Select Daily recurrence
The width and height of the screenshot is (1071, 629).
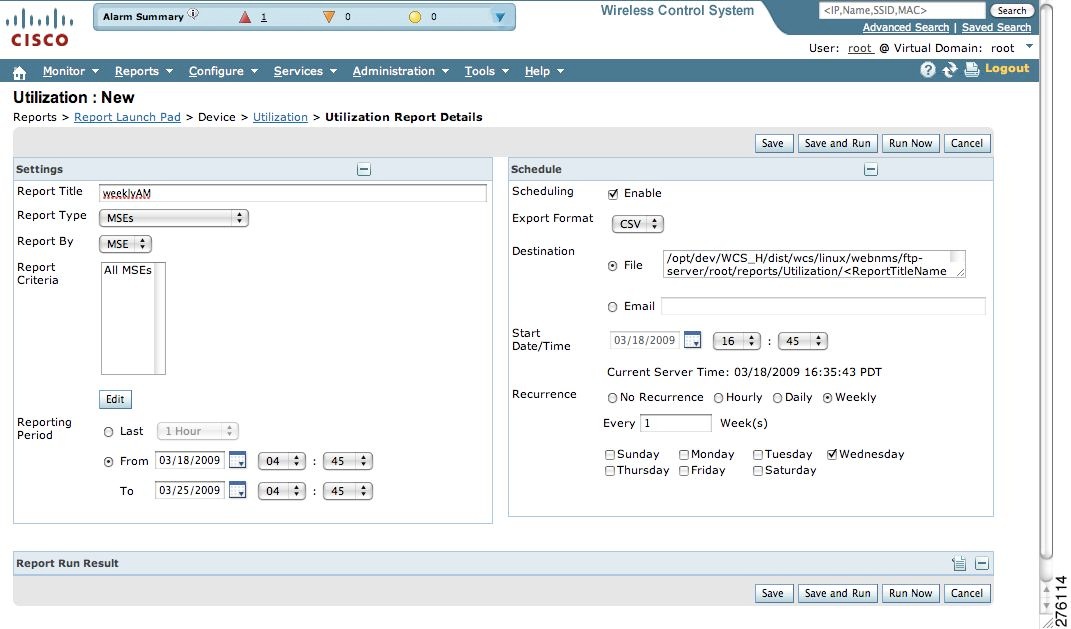pos(777,398)
